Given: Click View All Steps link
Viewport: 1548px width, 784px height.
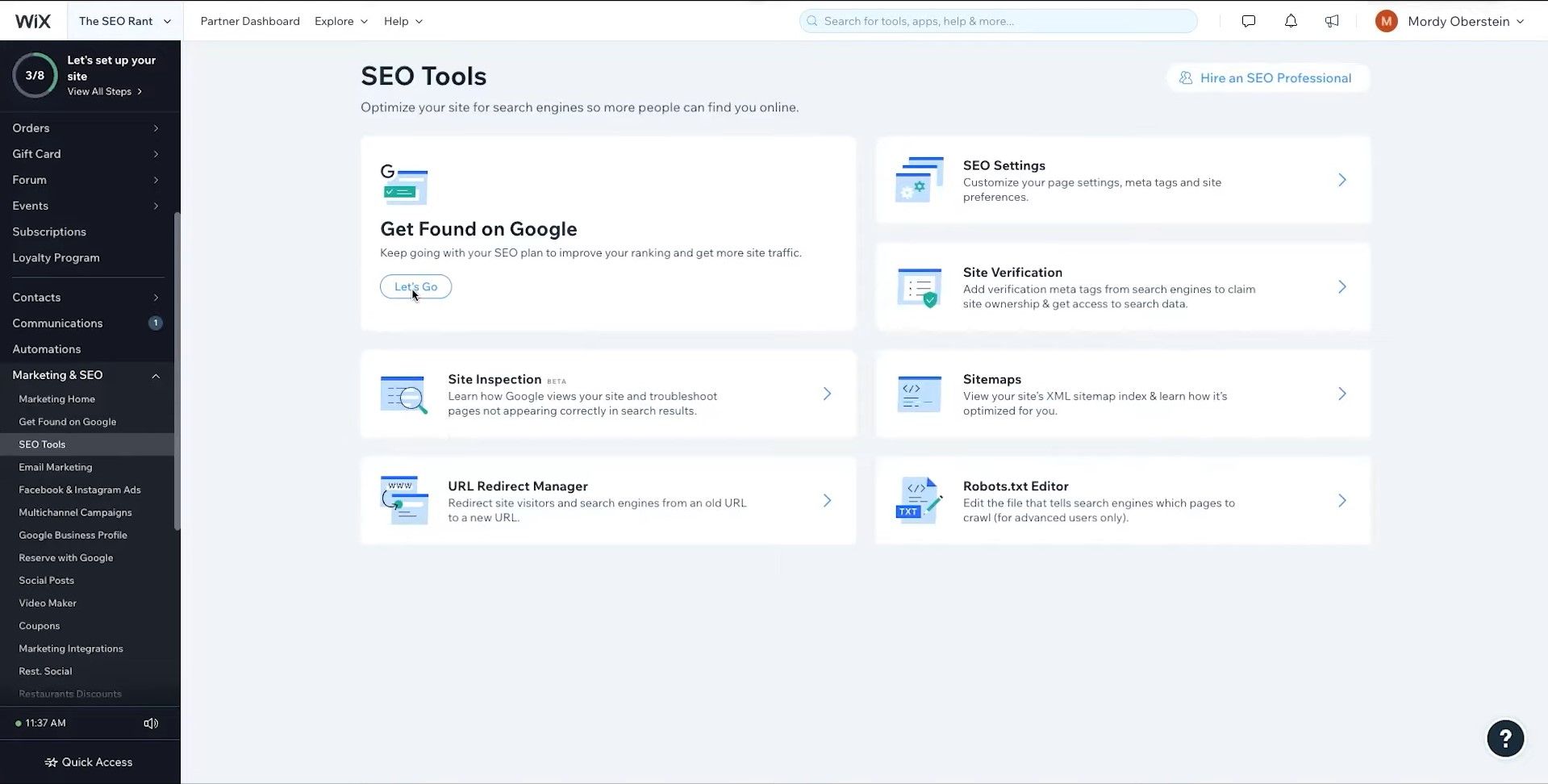Looking at the screenshot, I should pos(105,91).
